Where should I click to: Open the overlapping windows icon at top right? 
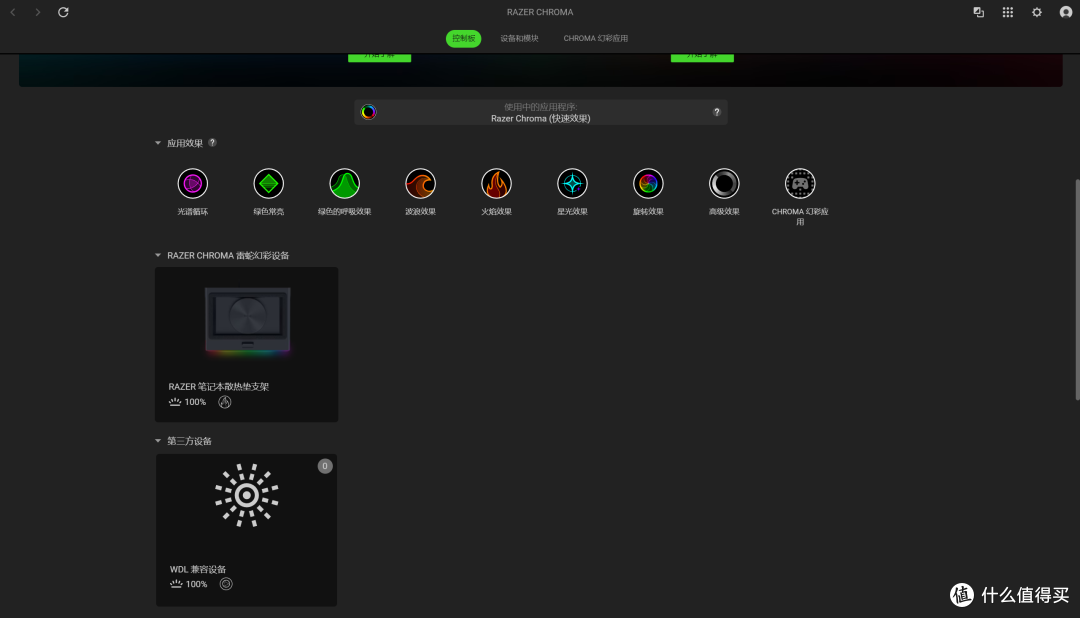click(x=978, y=12)
